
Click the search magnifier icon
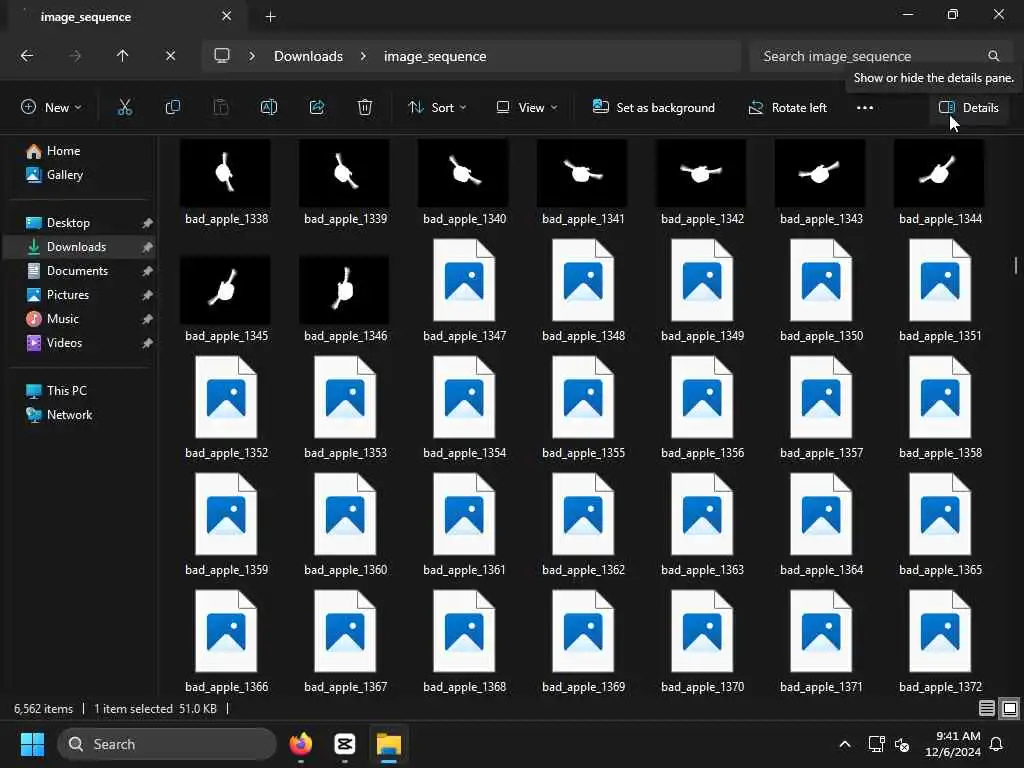[993, 56]
